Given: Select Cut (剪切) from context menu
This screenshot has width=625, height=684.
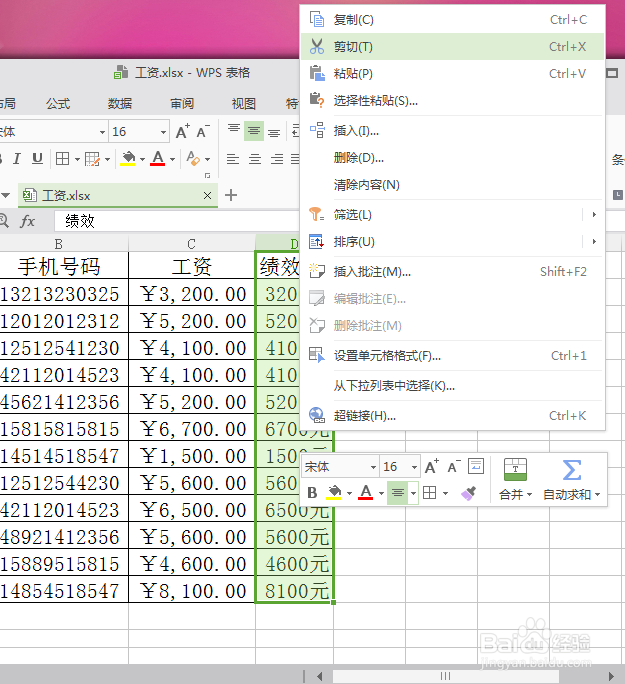Looking at the screenshot, I should coord(452,47).
